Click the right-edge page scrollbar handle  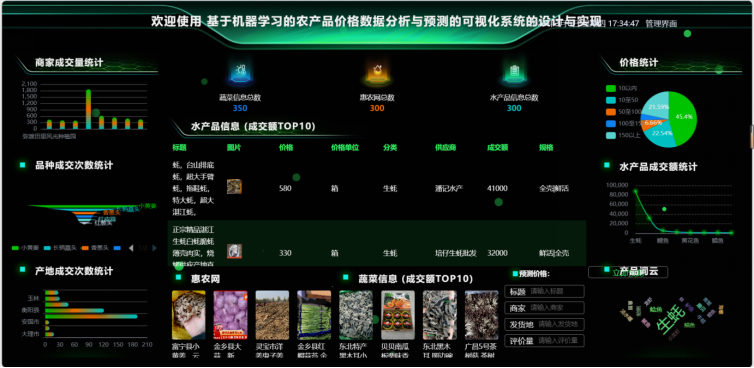(x=752, y=137)
